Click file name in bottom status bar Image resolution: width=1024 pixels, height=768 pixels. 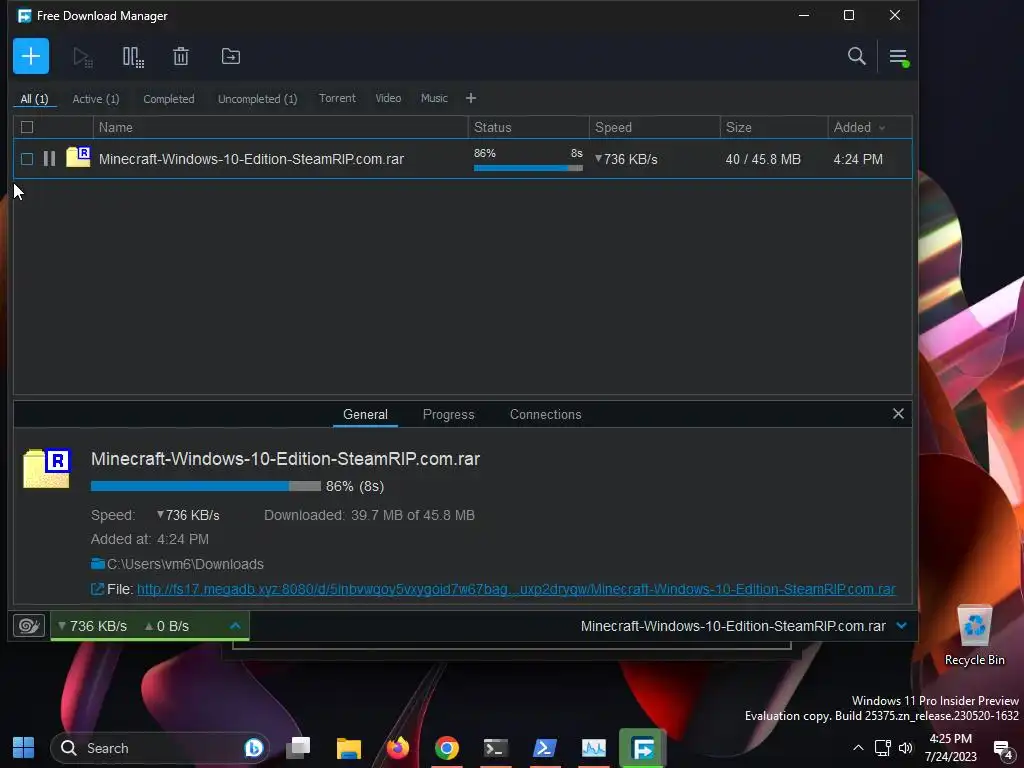click(x=733, y=626)
